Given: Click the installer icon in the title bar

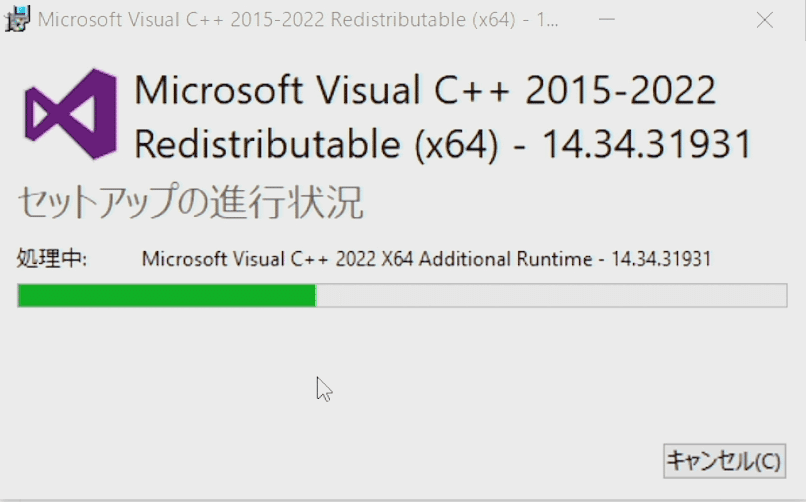Looking at the screenshot, I should [x=18, y=19].
